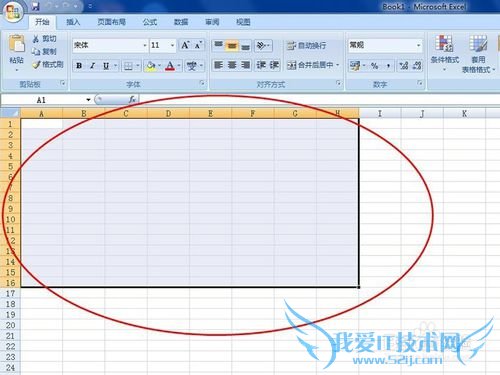The height and width of the screenshot is (375, 500).
Task: Switch to the 审阅 tab
Action: point(212,22)
